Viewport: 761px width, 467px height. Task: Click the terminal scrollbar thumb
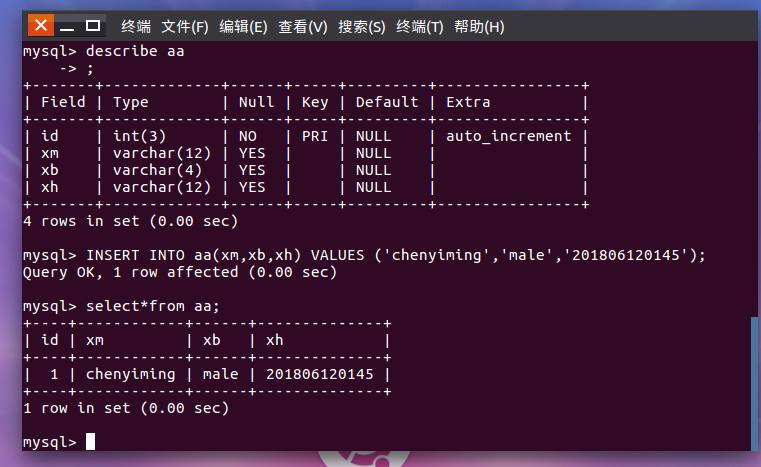(x=754, y=384)
